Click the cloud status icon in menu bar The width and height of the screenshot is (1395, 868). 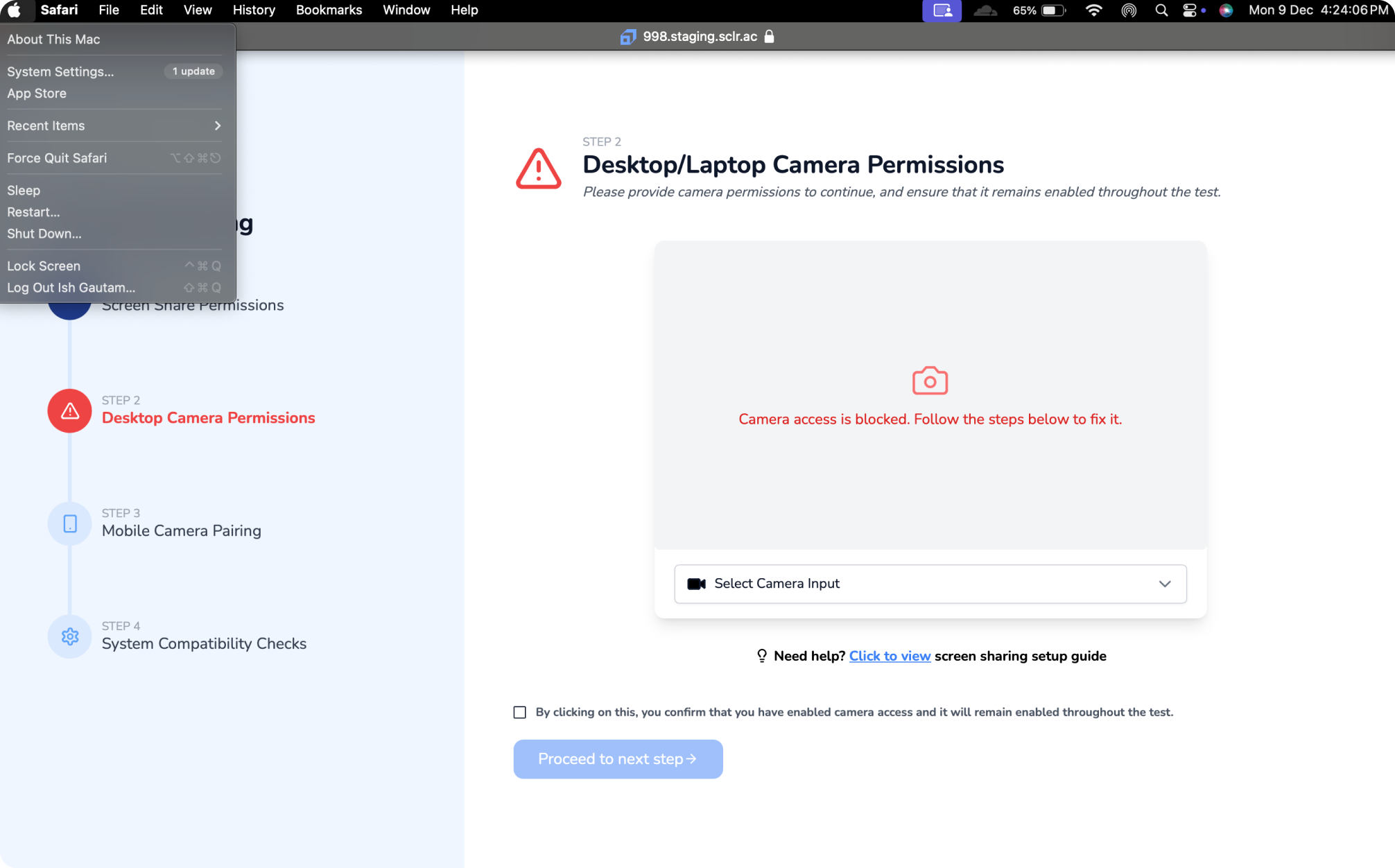pyautogui.click(x=985, y=10)
